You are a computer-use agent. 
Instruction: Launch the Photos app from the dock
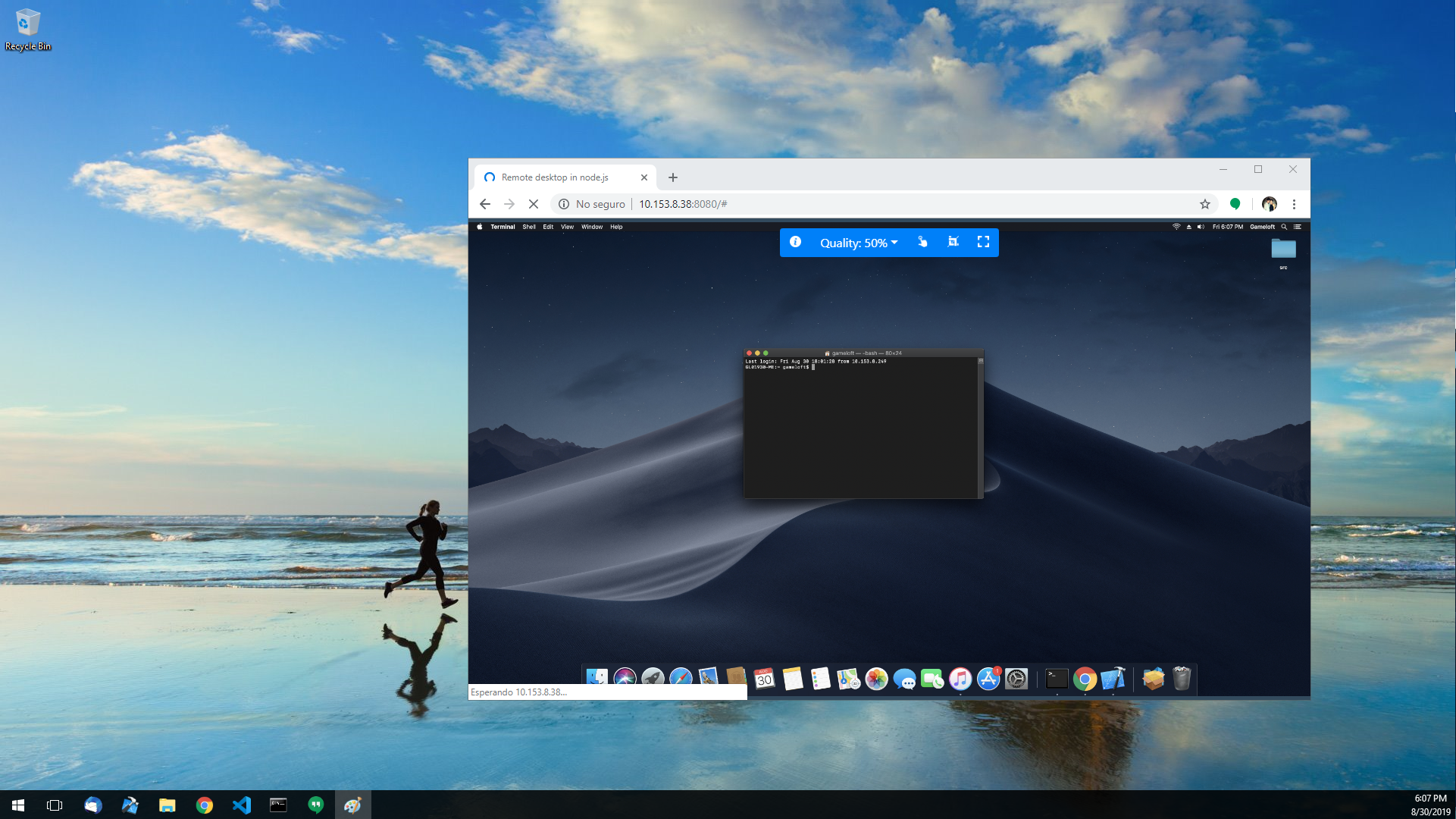pyautogui.click(x=876, y=679)
